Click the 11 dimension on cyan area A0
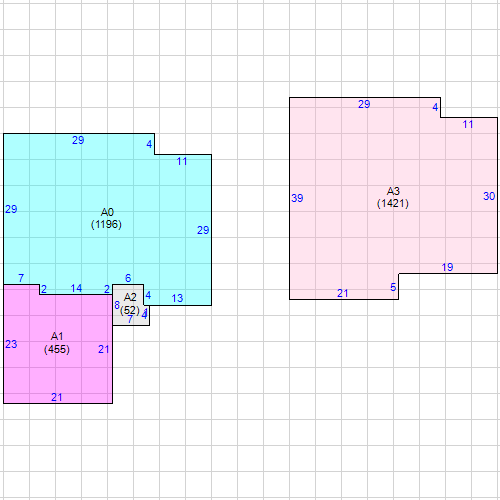This screenshot has width=500, height=500. (x=182, y=161)
